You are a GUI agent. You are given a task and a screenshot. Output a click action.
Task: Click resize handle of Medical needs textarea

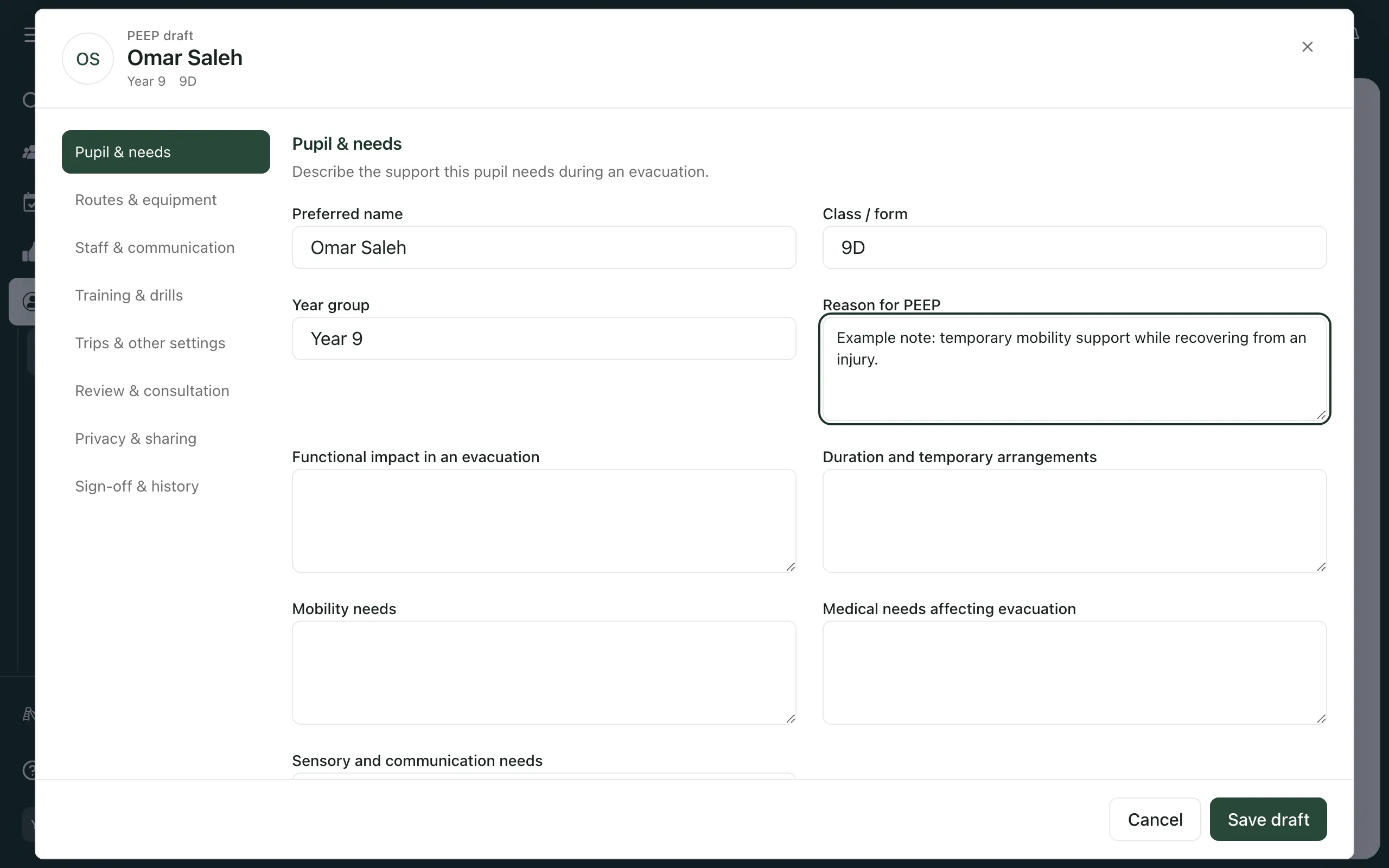pyautogui.click(x=1321, y=718)
